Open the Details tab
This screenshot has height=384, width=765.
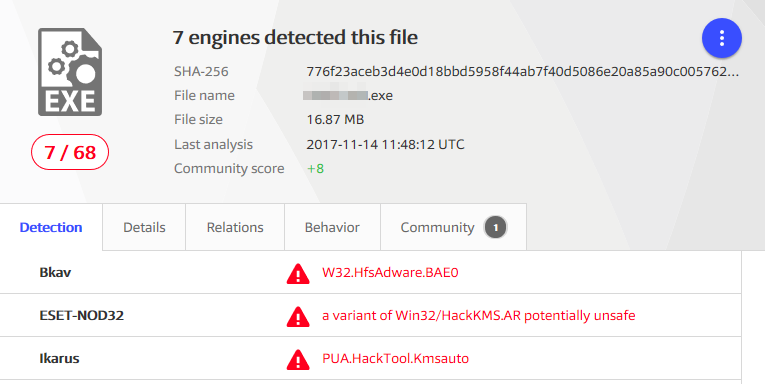tap(144, 227)
